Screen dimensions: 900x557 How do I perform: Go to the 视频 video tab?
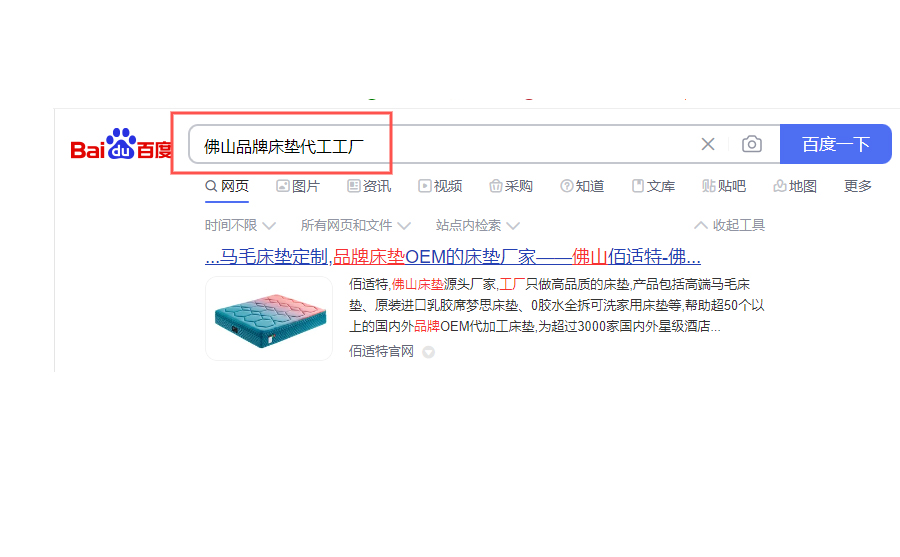pyautogui.click(x=440, y=186)
